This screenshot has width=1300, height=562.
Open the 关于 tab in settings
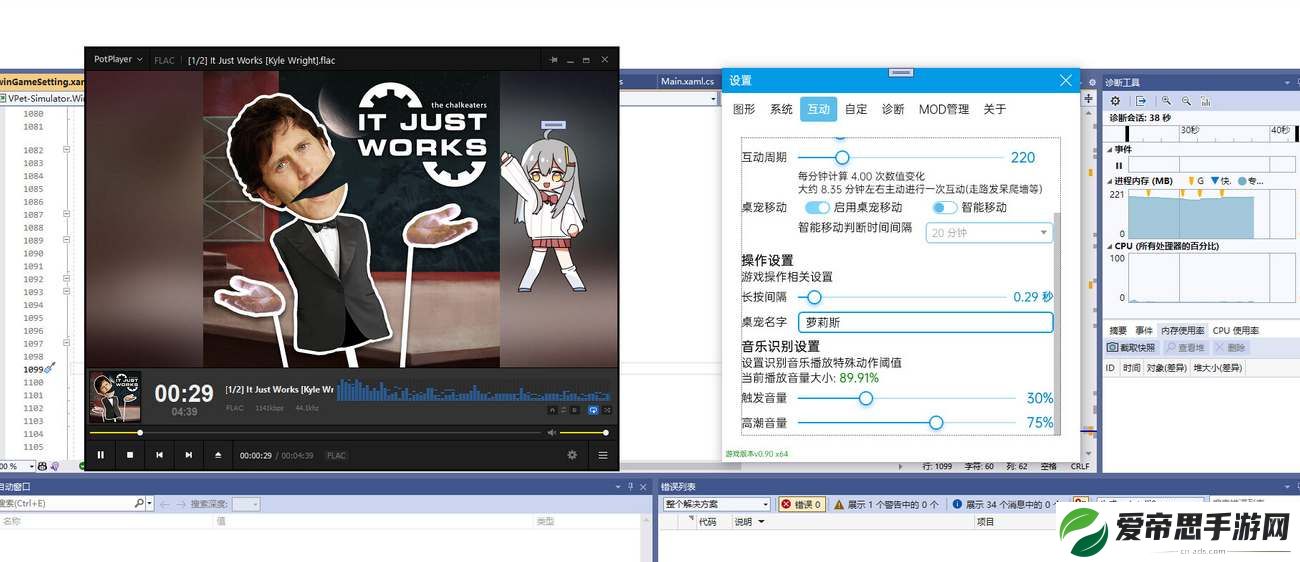click(994, 109)
